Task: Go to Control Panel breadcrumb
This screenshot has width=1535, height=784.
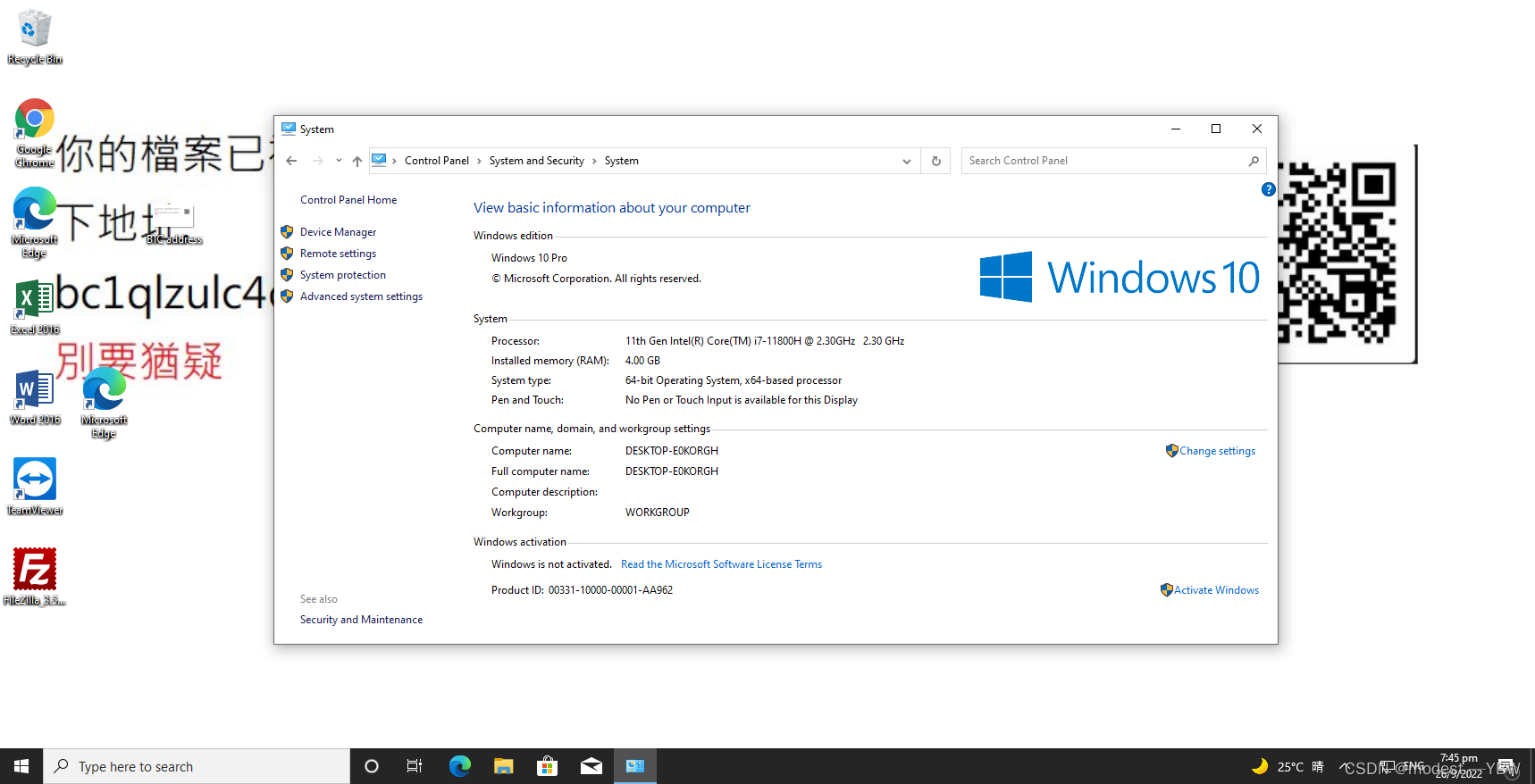Action: [x=437, y=161]
